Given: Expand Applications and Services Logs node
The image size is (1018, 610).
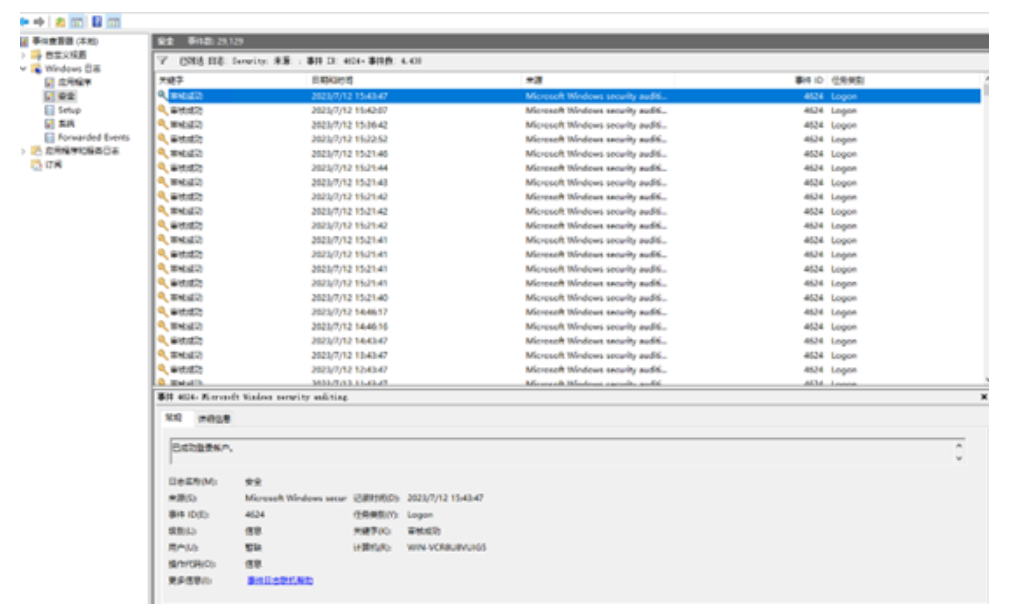Looking at the screenshot, I should (24, 151).
